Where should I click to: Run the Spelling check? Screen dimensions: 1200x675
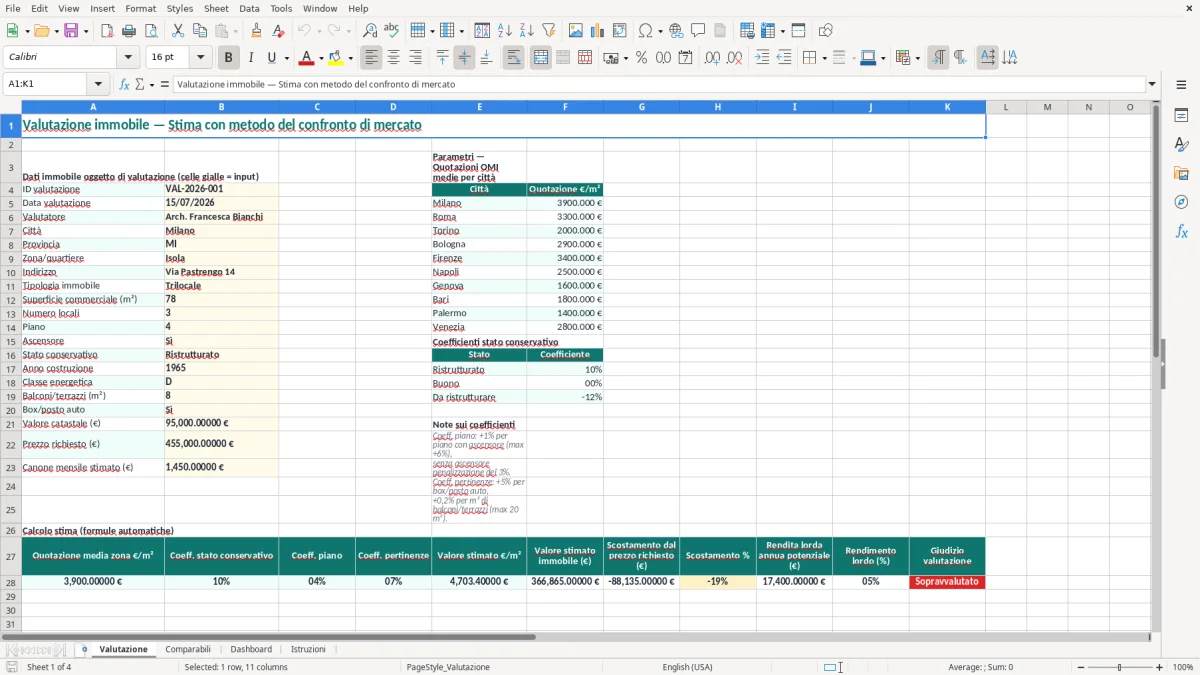[392, 31]
